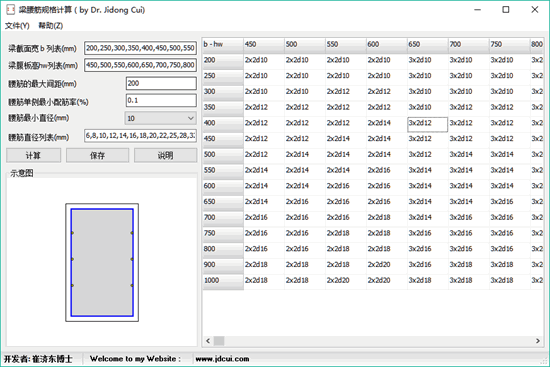Screen dimensions: 550x367
Task: Click the 腰筋的最大间距 input field
Action: coord(161,84)
